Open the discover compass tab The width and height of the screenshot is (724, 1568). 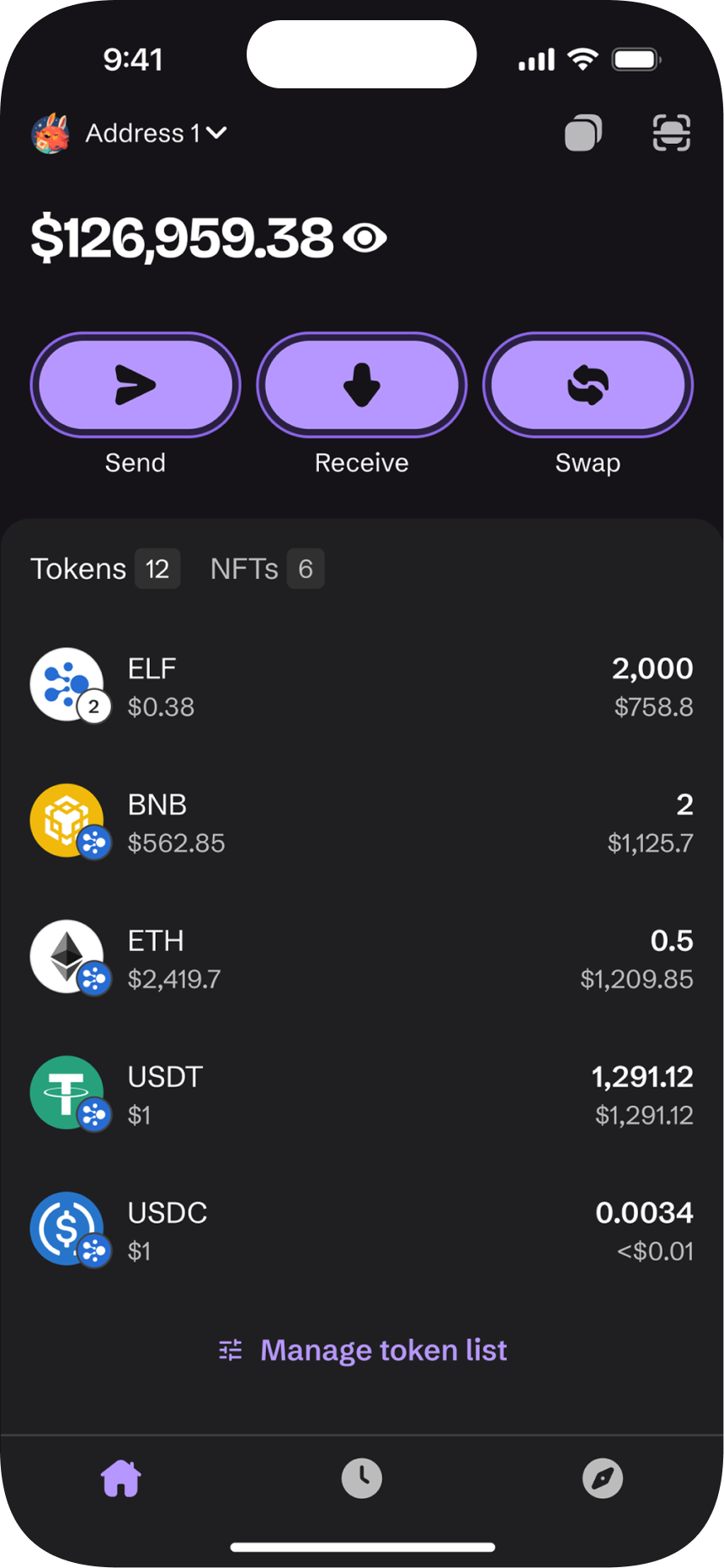[x=603, y=1478]
